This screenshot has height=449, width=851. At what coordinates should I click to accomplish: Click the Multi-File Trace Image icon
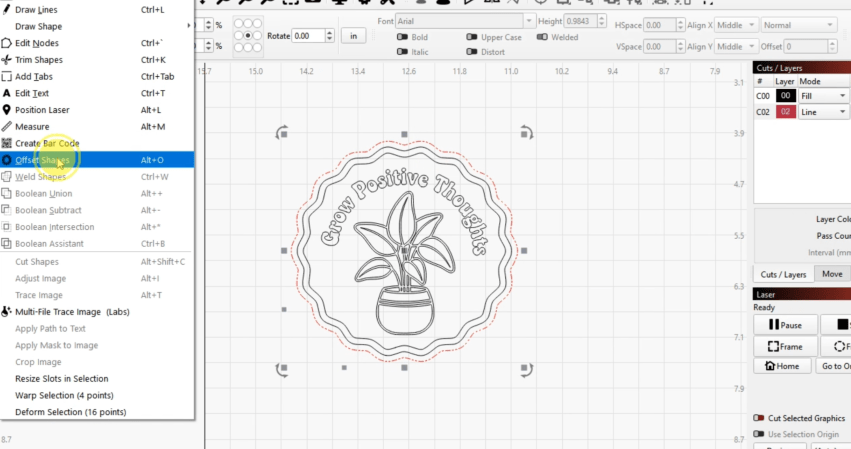tap(7, 312)
